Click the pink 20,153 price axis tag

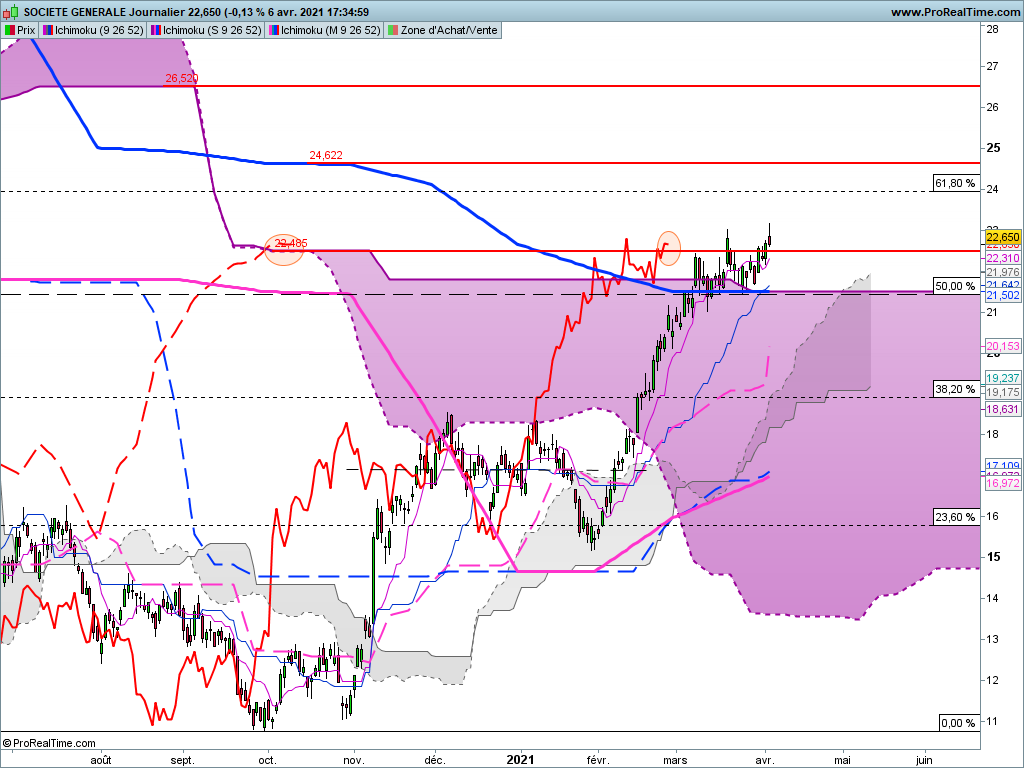point(1002,347)
